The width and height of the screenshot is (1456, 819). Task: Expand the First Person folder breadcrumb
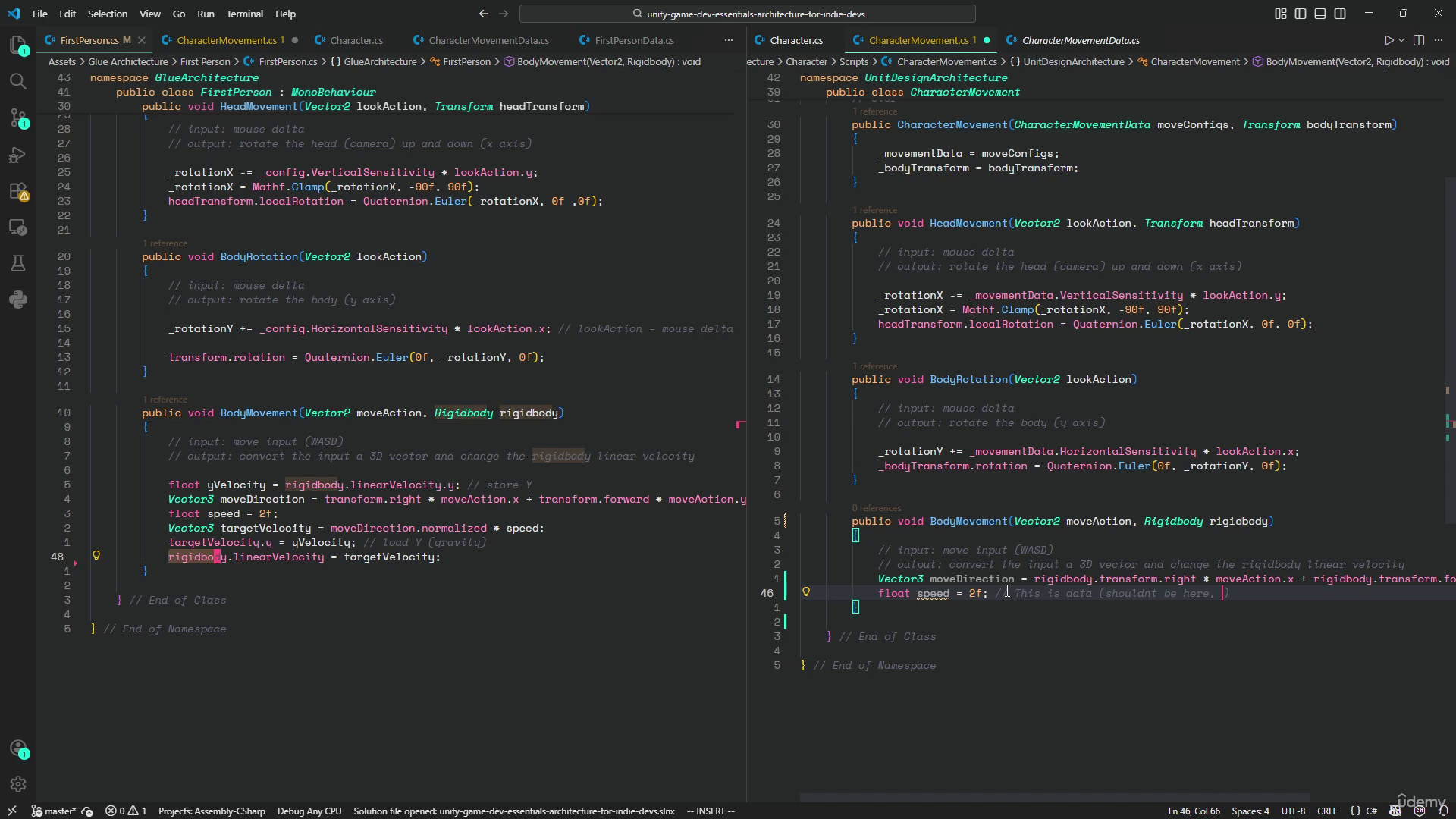tap(205, 61)
